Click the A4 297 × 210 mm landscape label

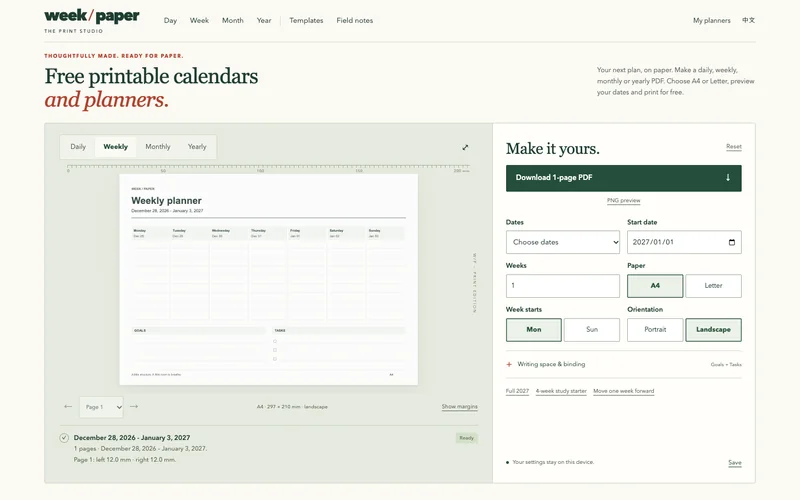[292, 407]
